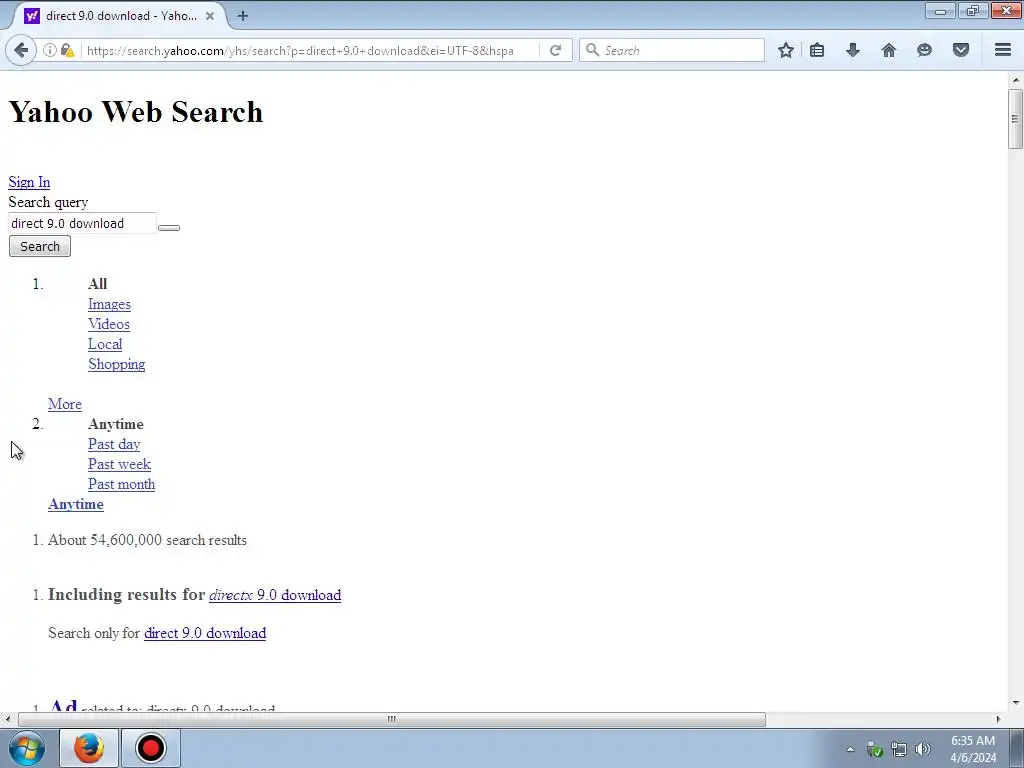The height and width of the screenshot is (768, 1024).
Task: Go to the Firefox home page
Action: (x=889, y=50)
